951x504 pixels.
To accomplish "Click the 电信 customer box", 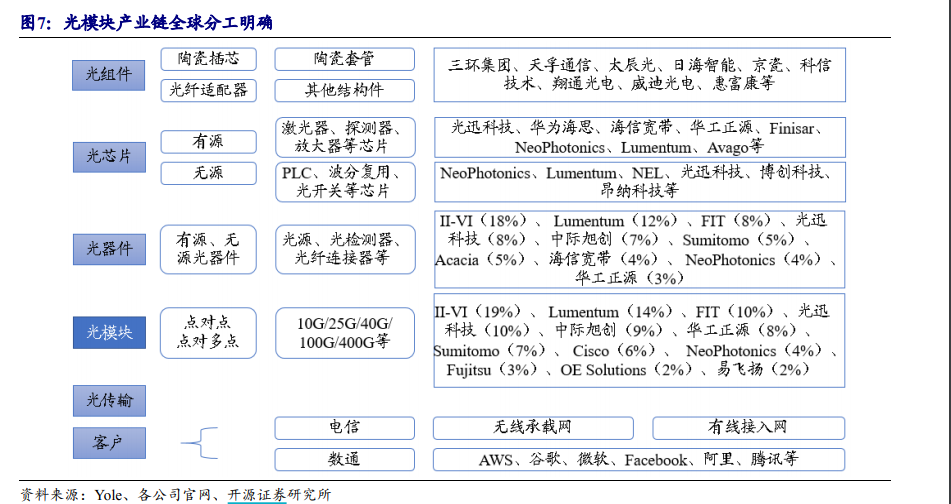I will tap(344, 428).
